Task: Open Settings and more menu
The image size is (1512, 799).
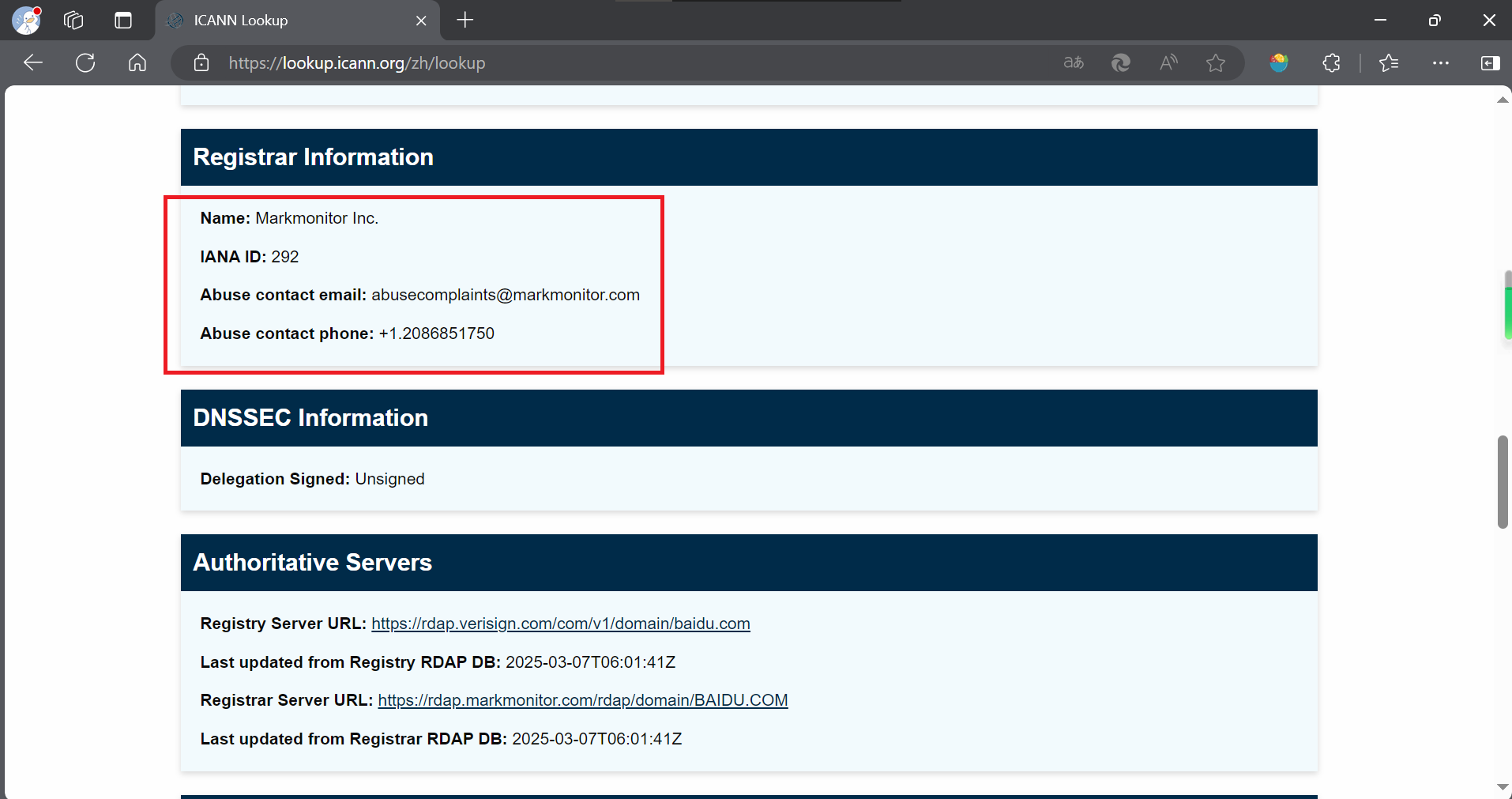Action: point(1441,63)
